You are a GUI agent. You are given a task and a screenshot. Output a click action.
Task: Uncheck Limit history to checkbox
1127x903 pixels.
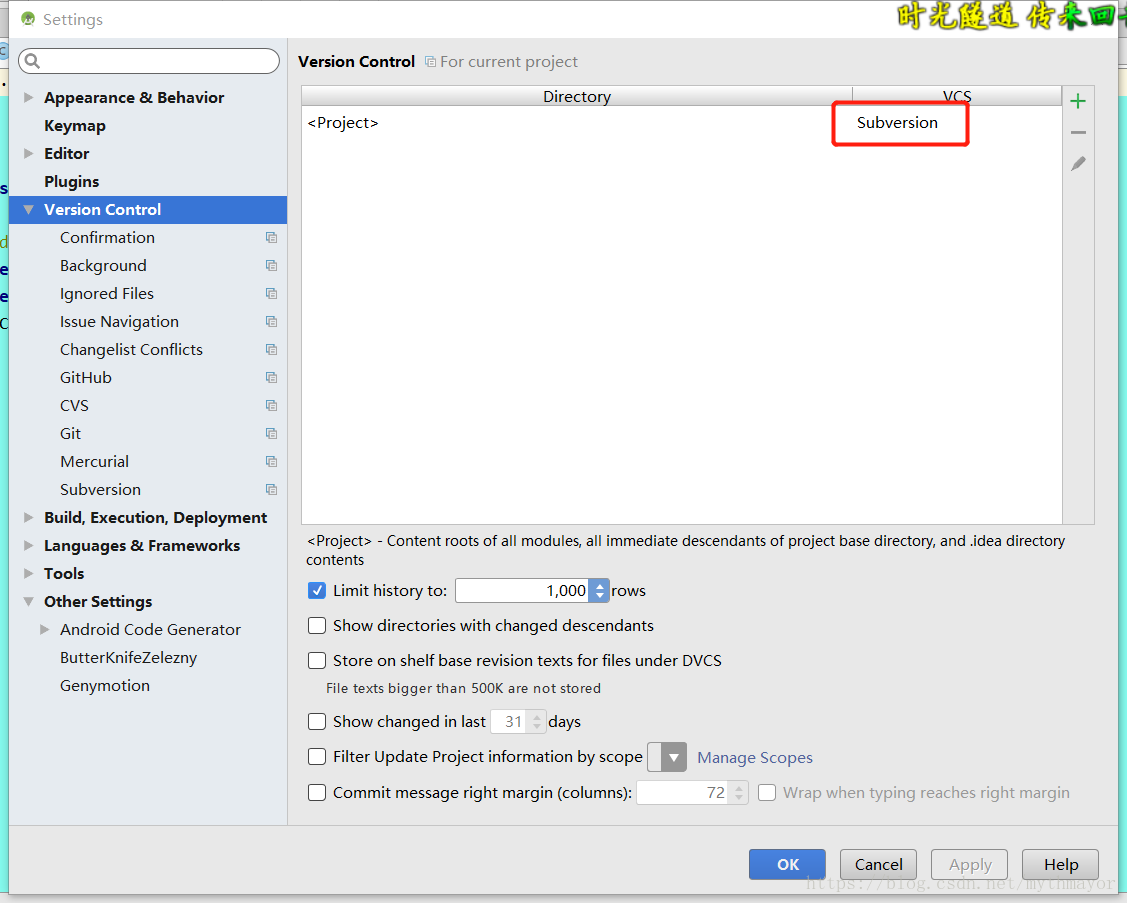click(316, 591)
